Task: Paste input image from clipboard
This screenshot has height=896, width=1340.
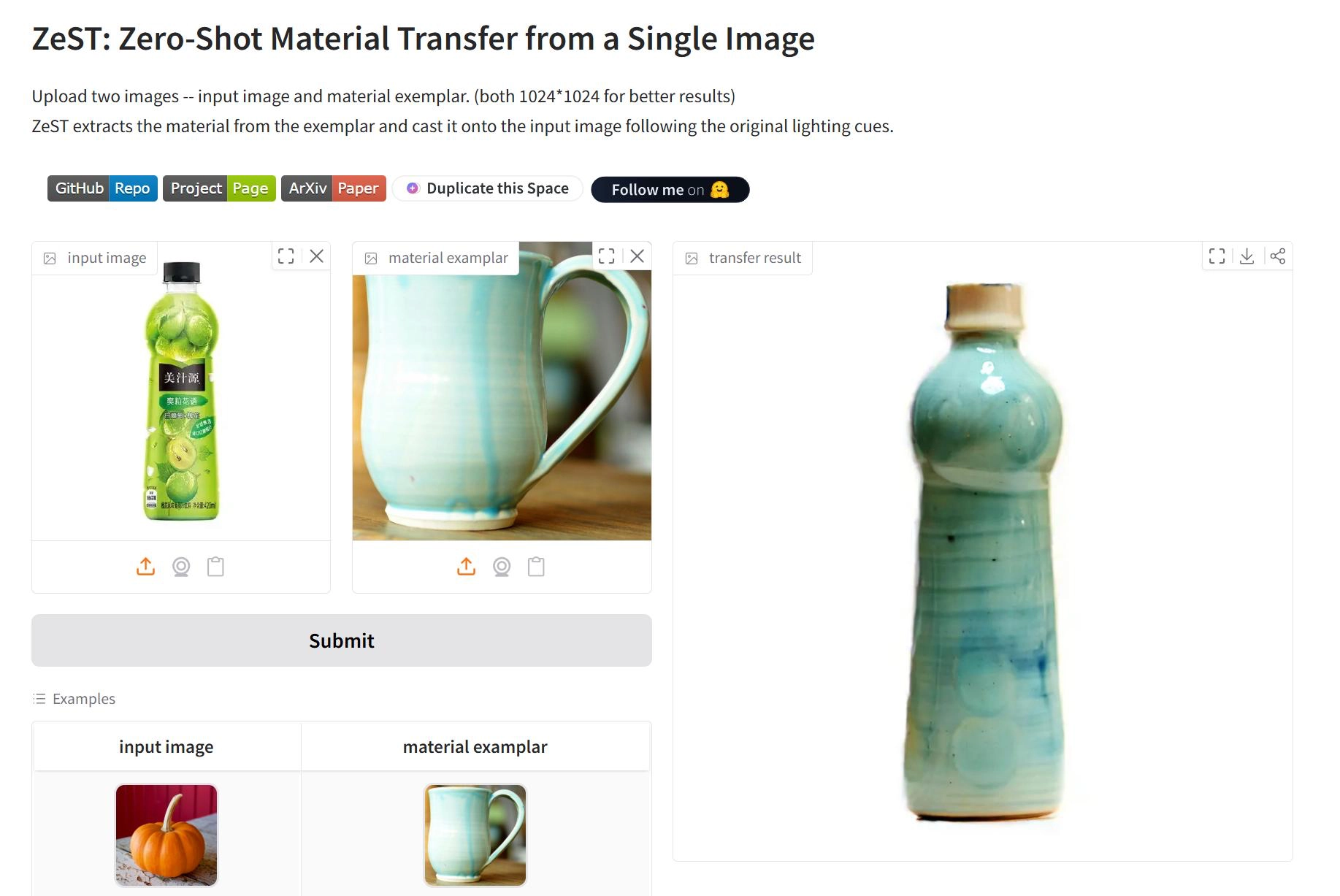Action: click(215, 567)
